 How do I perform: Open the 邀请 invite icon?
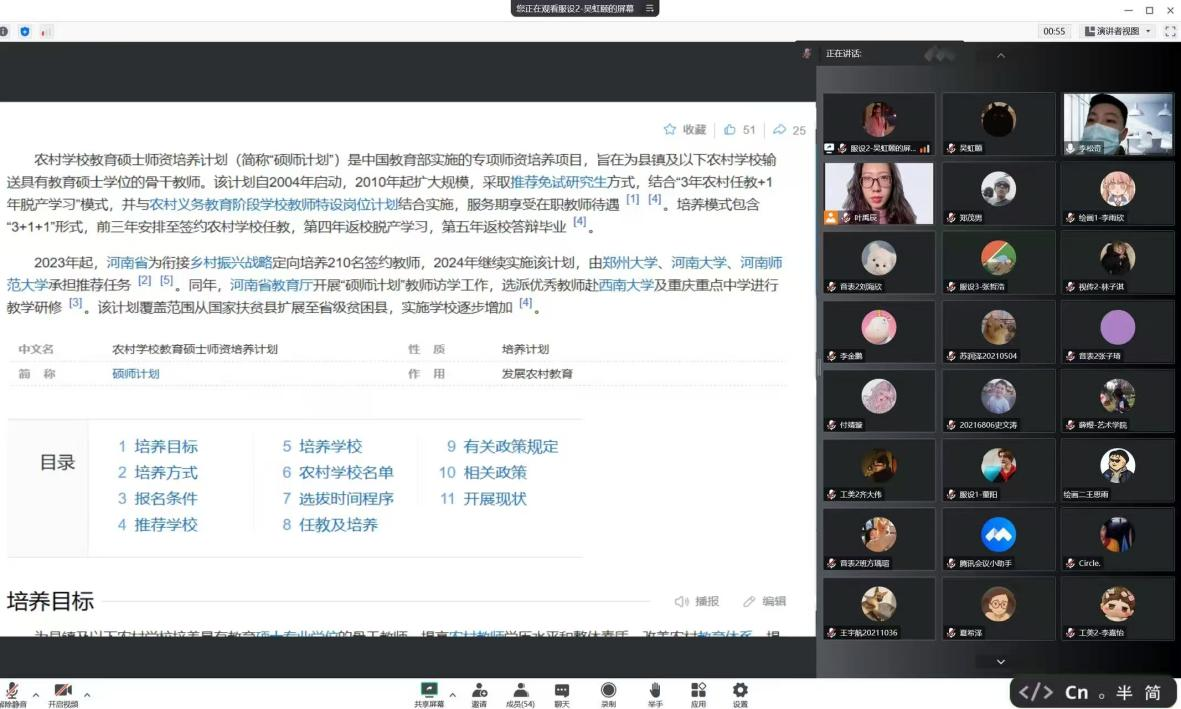[x=479, y=690]
